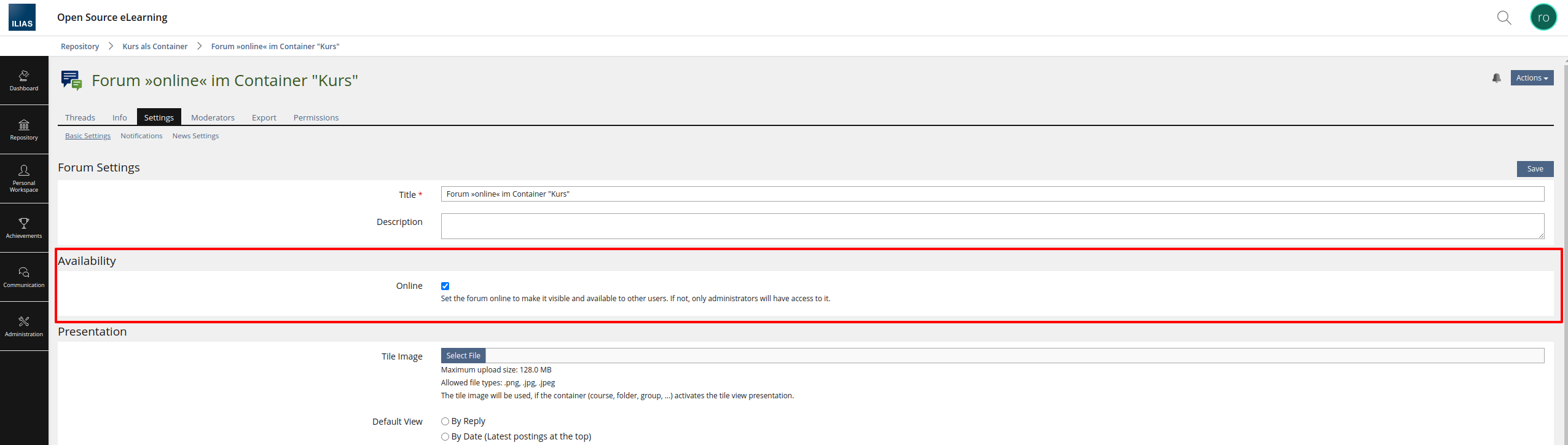Click the Open Source eLearning header text

coord(112,17)
